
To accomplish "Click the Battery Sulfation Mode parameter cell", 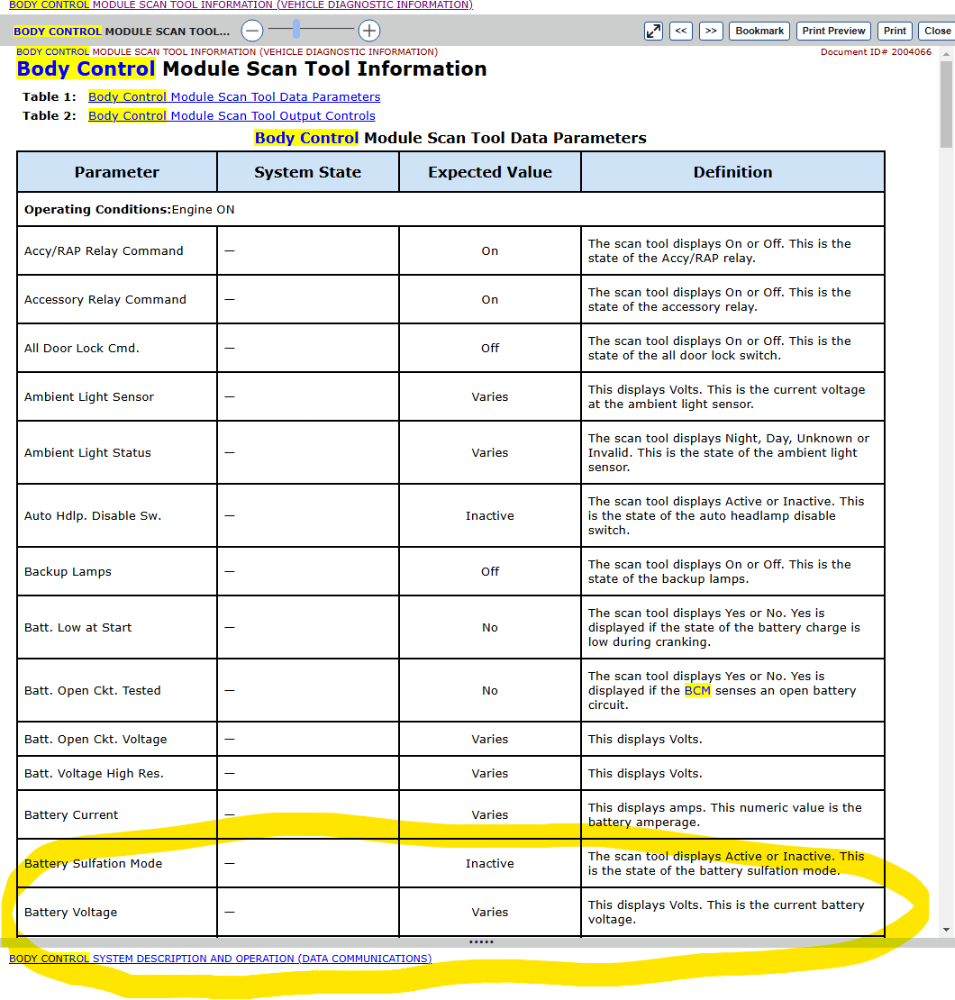I will pos(117,864).
